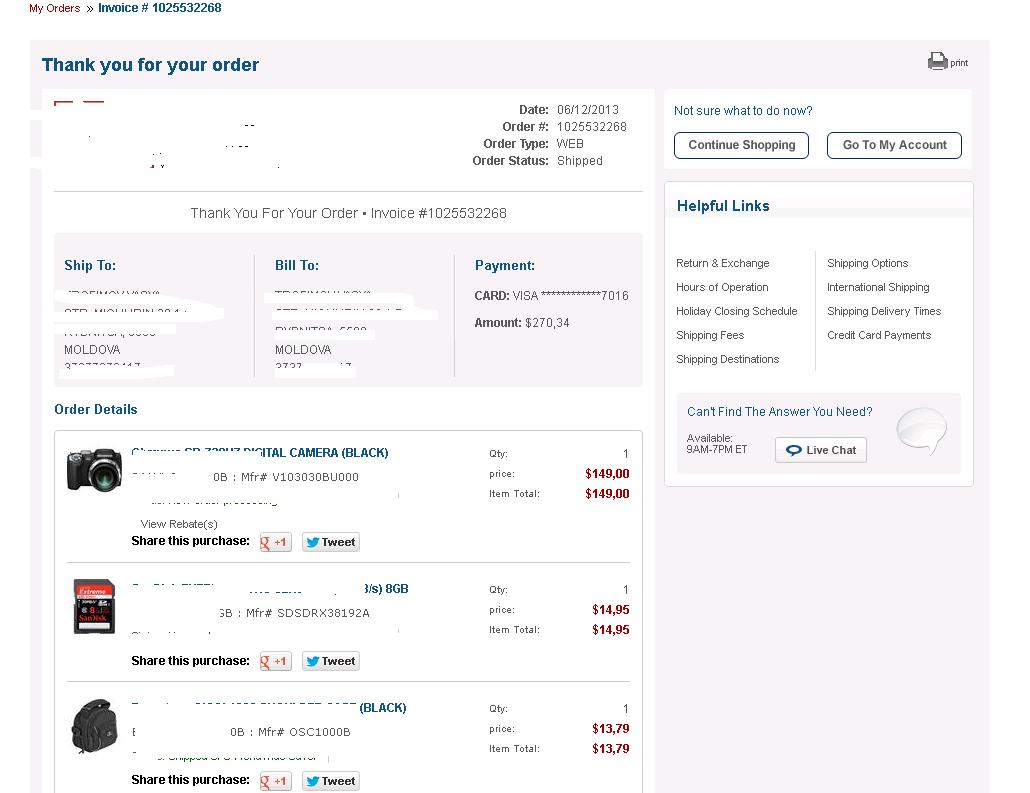Screen dimensions: 1030x793
Task: Open the Holiday Closing Schedule link
Action: click(x=736, y=311)
